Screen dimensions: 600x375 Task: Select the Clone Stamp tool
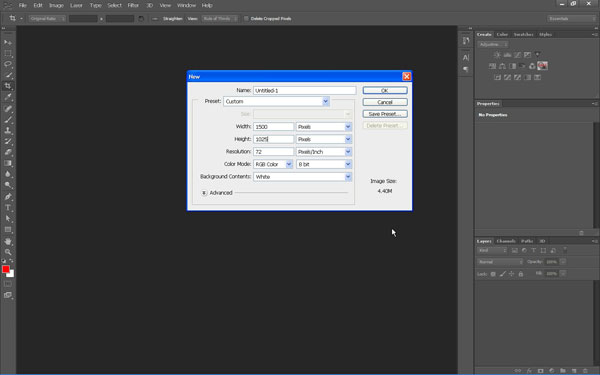click(x=8, y=130)
